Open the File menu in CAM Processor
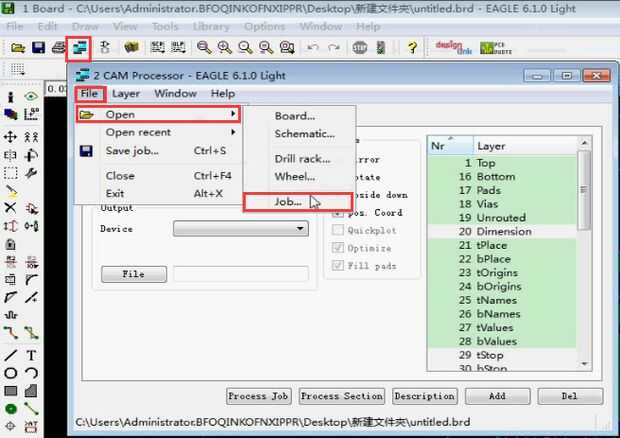This screenshot has width=620, height=438. [89, 94]
